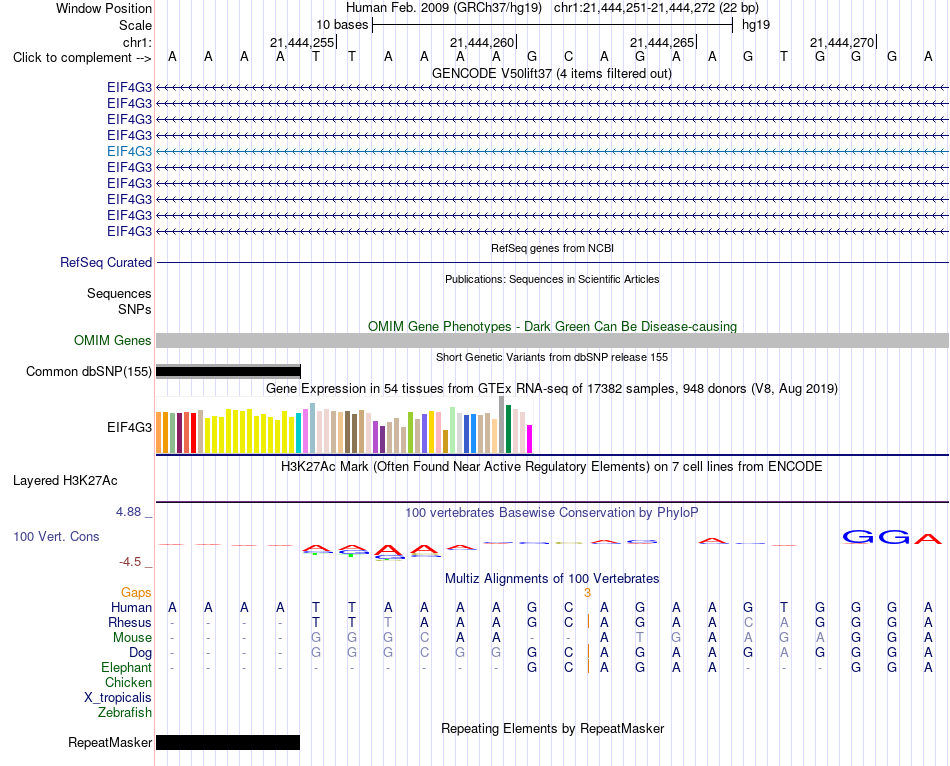Click the green OMIM Gene Phenotypes title
The width and height of the screenshot is (950, 766).
(552, 326)
